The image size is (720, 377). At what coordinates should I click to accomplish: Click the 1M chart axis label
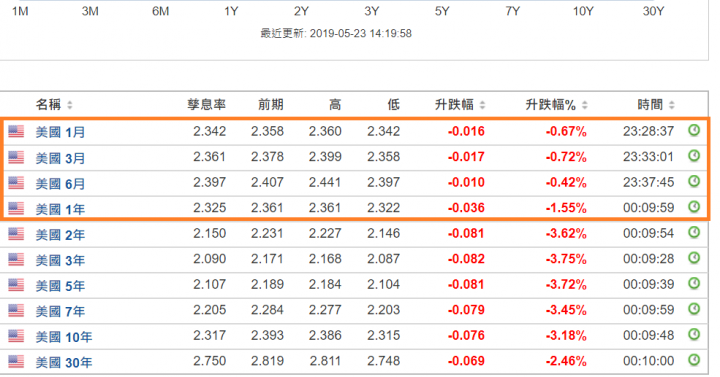pos(20,11)
